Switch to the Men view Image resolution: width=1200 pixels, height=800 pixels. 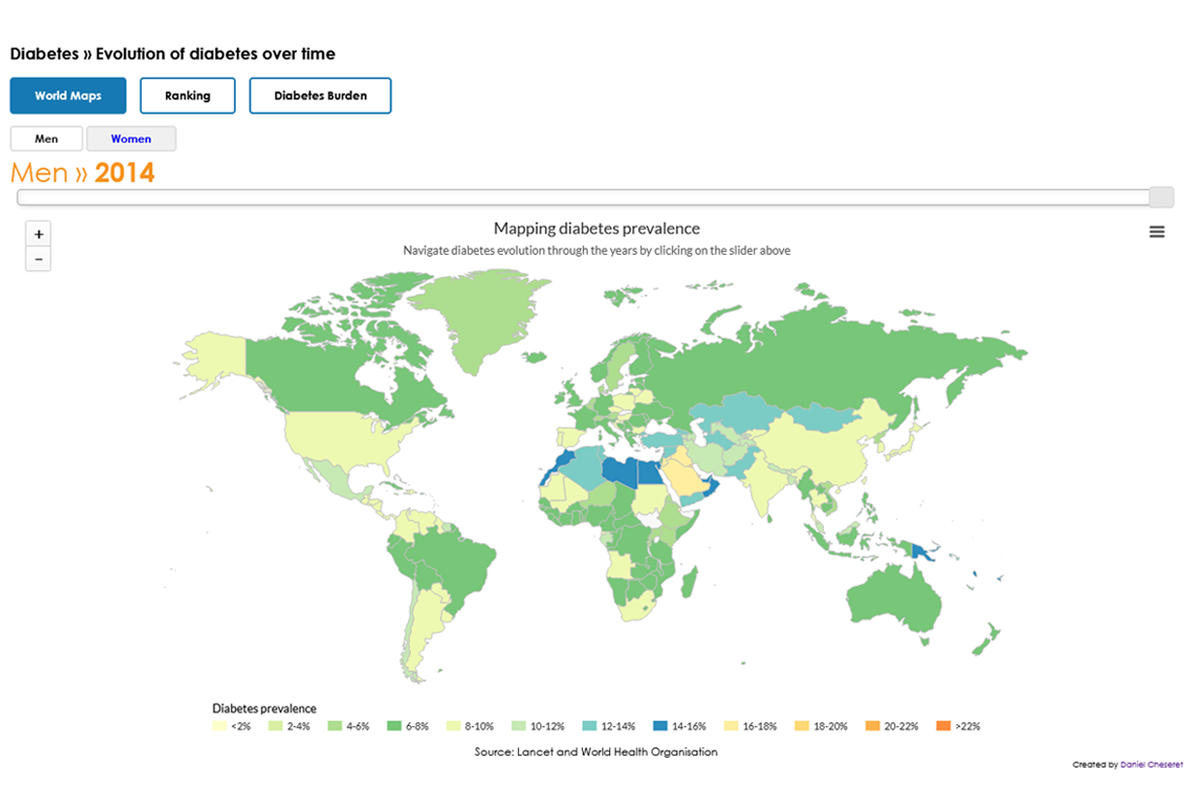point(46,138)
